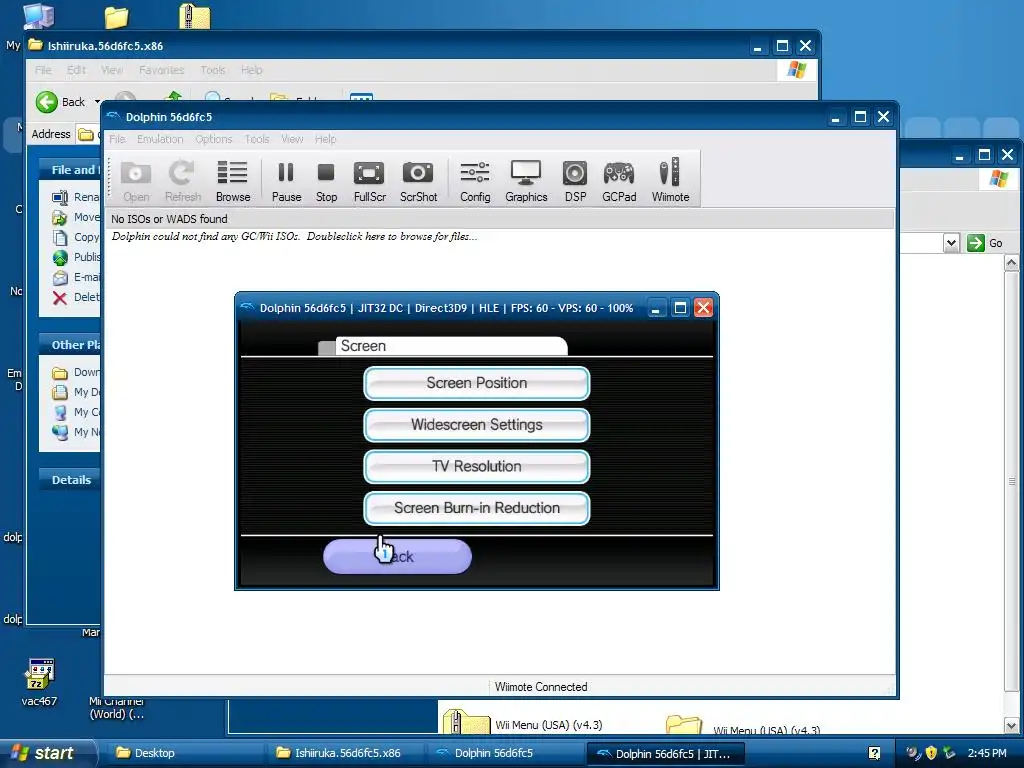Click scrollbar up arrow in background window
The height and width of the screenshot is (768, 1024).
[x=1012, y=263]
